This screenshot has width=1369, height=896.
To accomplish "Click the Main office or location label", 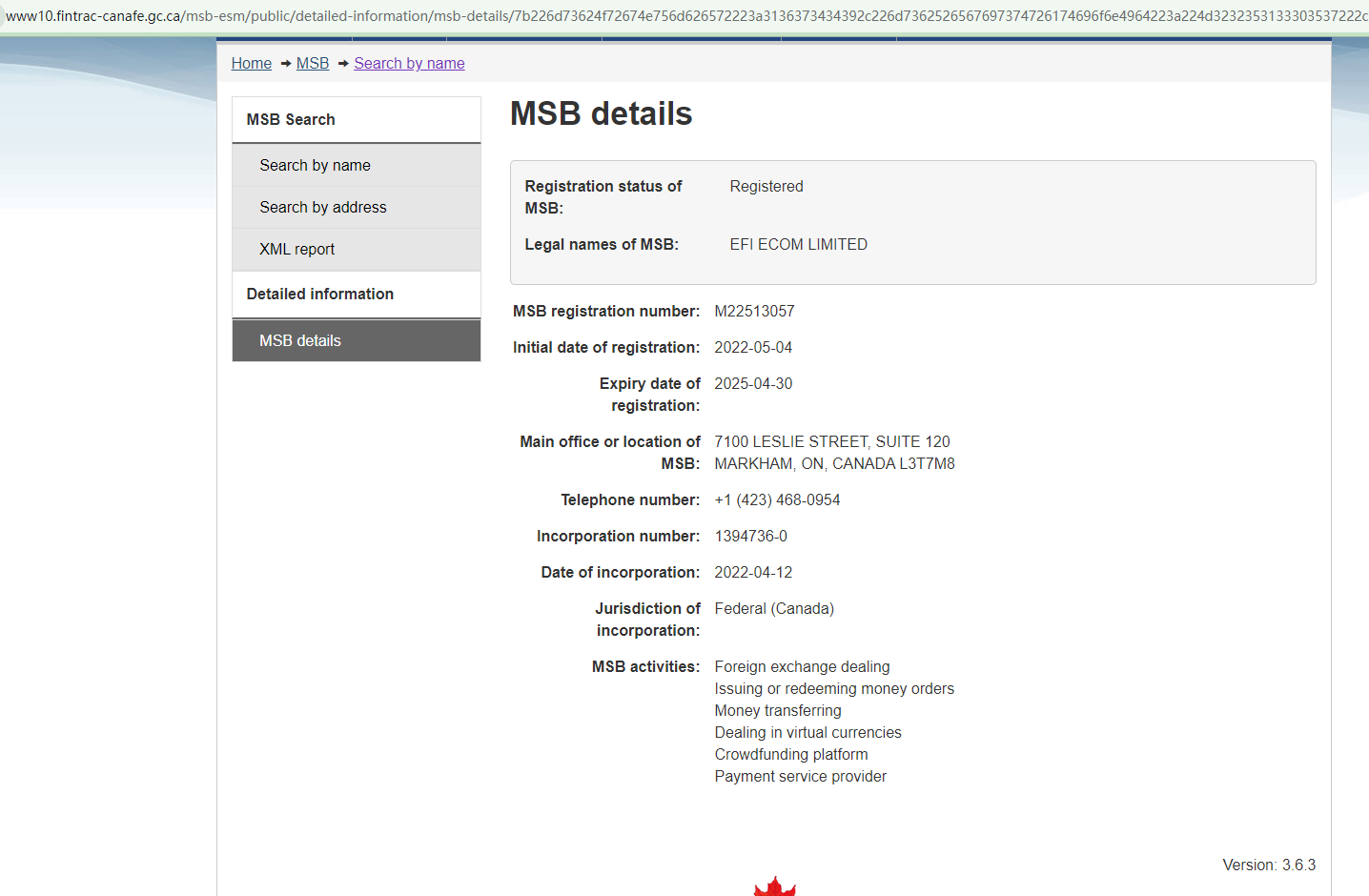I will coord(610,453).
